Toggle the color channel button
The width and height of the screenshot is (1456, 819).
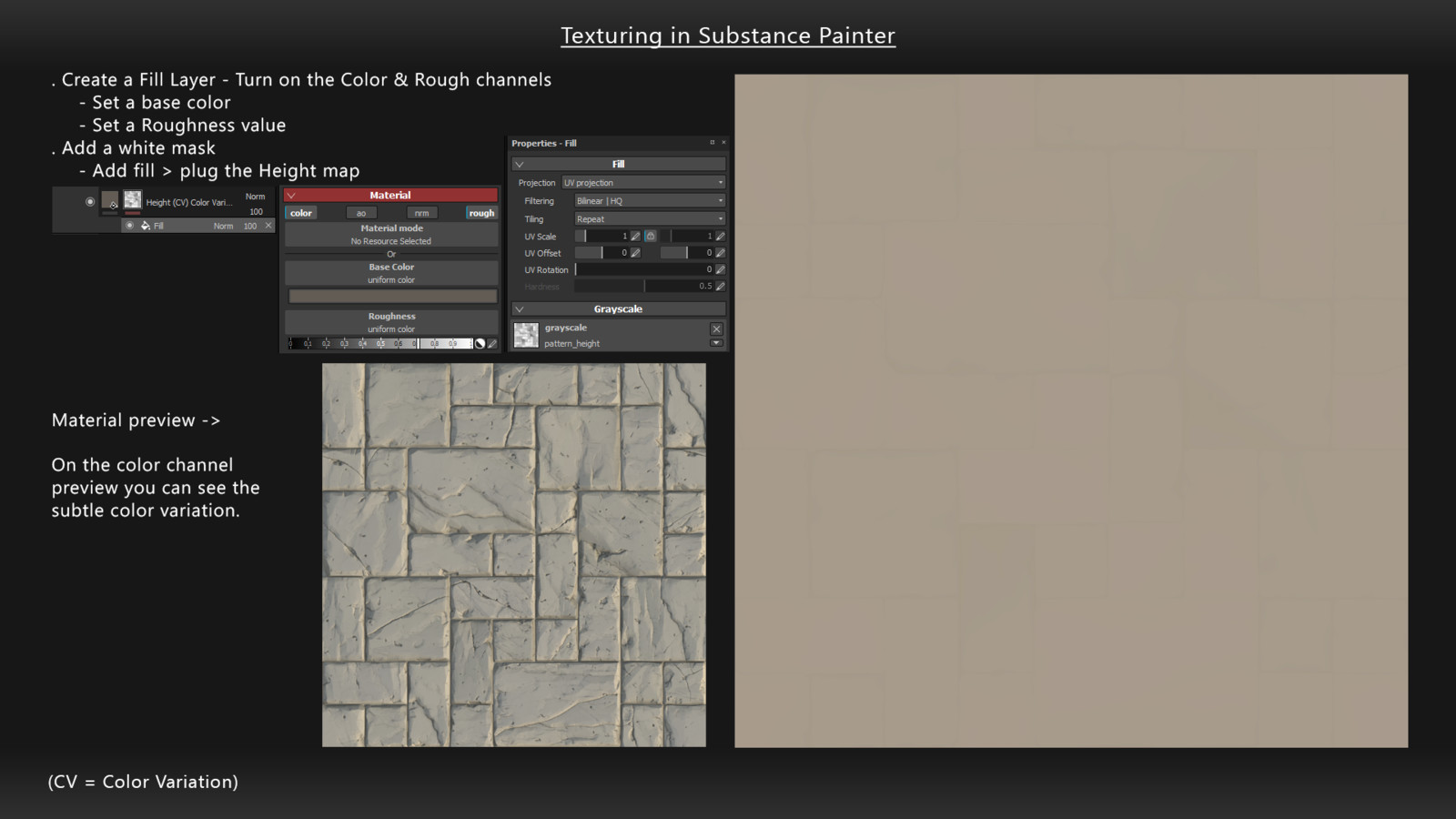click(301, 213)
